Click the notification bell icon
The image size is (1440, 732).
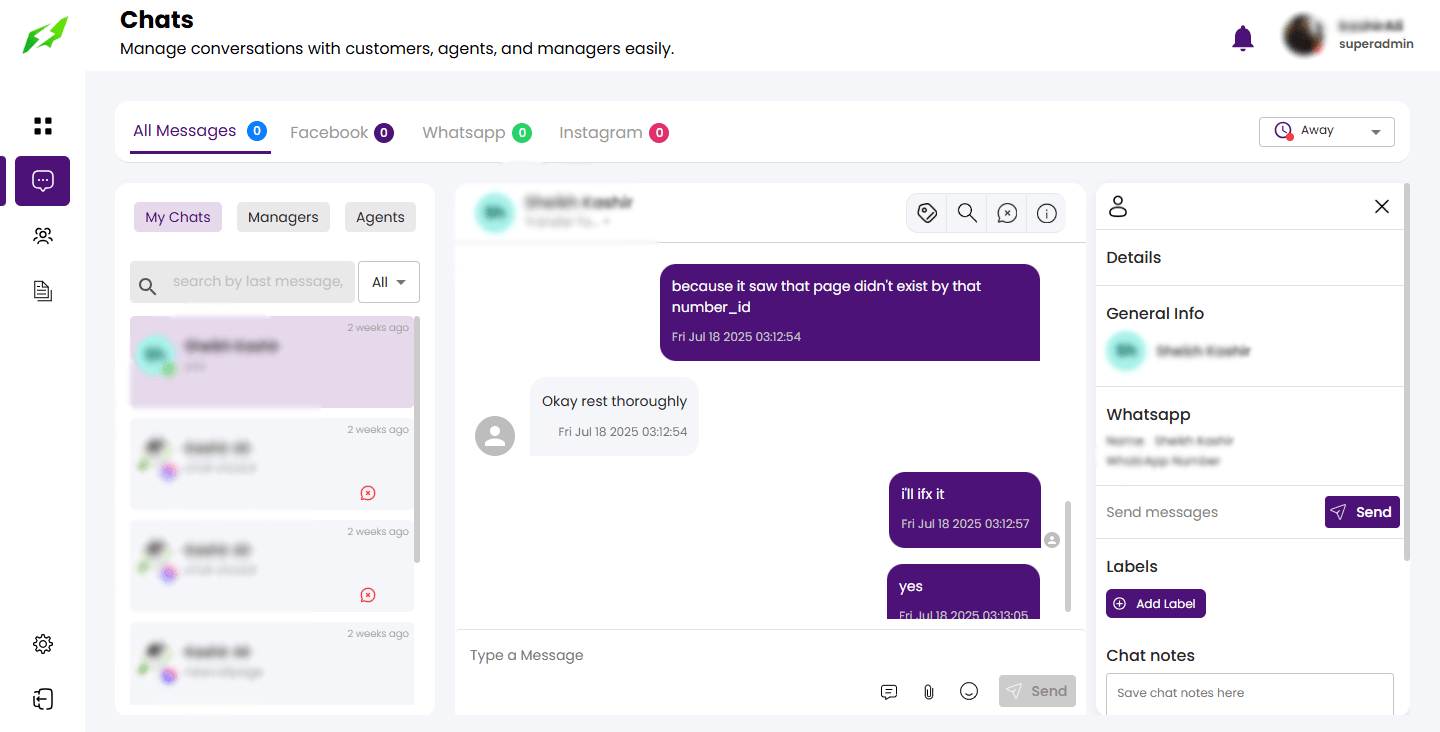(1242, 39)
